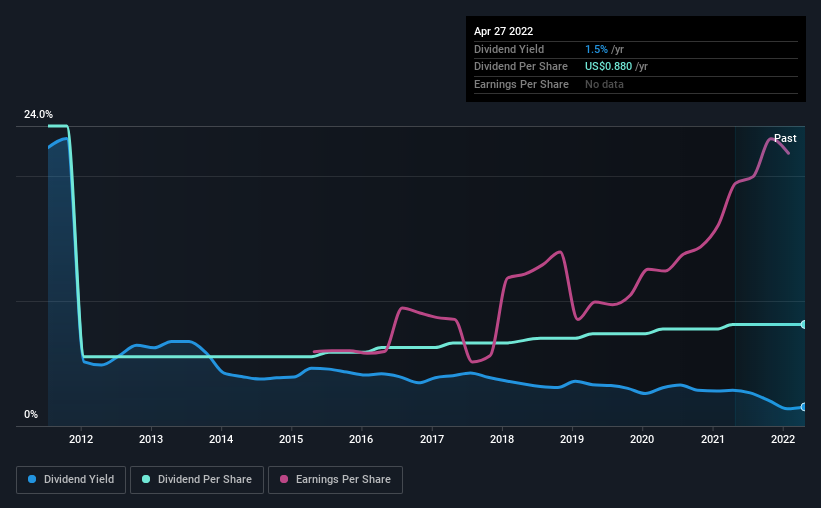Viewport: 821px width, 508px height.
Task: Click the 0% y-axis label
Action: (31, 414)
